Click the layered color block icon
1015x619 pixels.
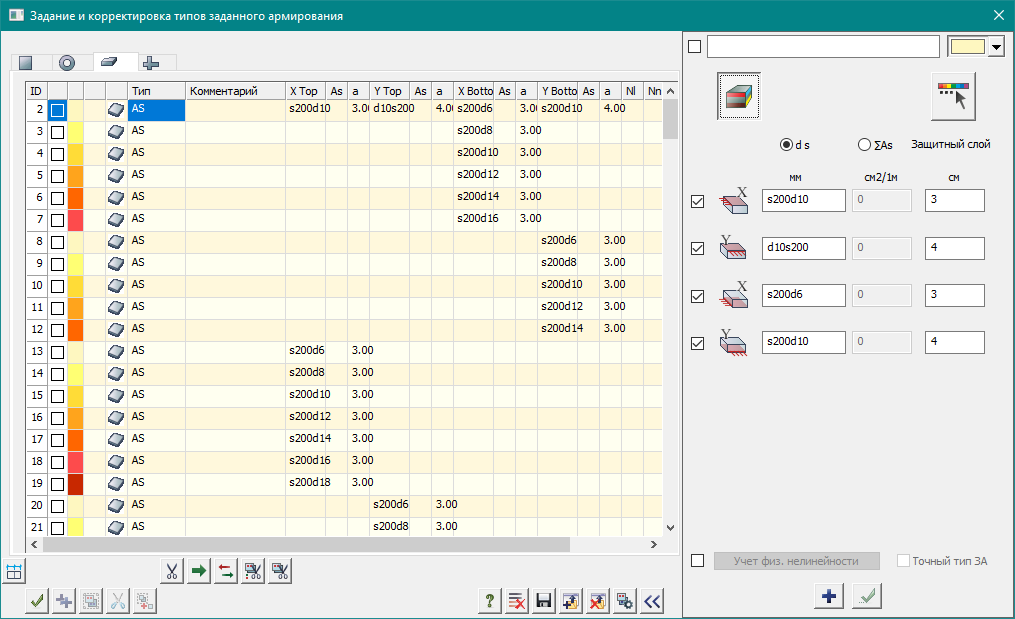click(739, 96)
